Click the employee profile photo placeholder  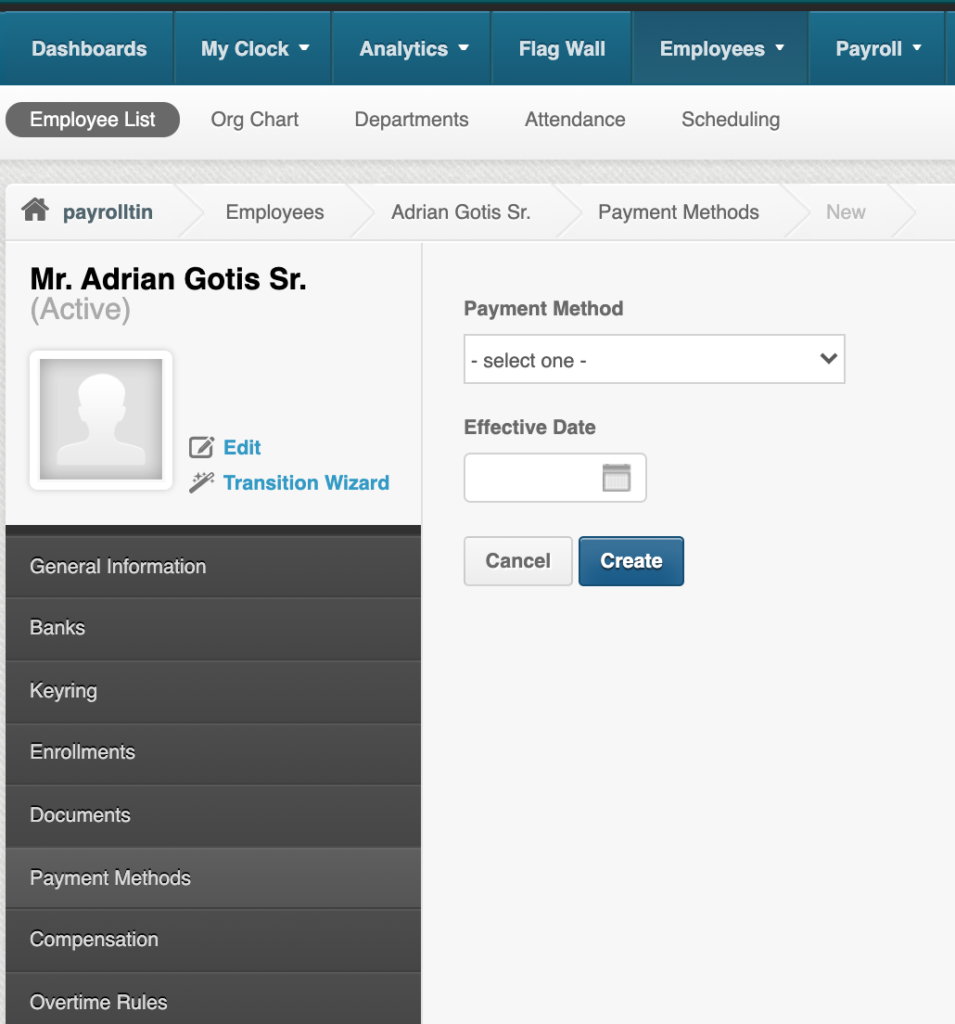(100, 419)
